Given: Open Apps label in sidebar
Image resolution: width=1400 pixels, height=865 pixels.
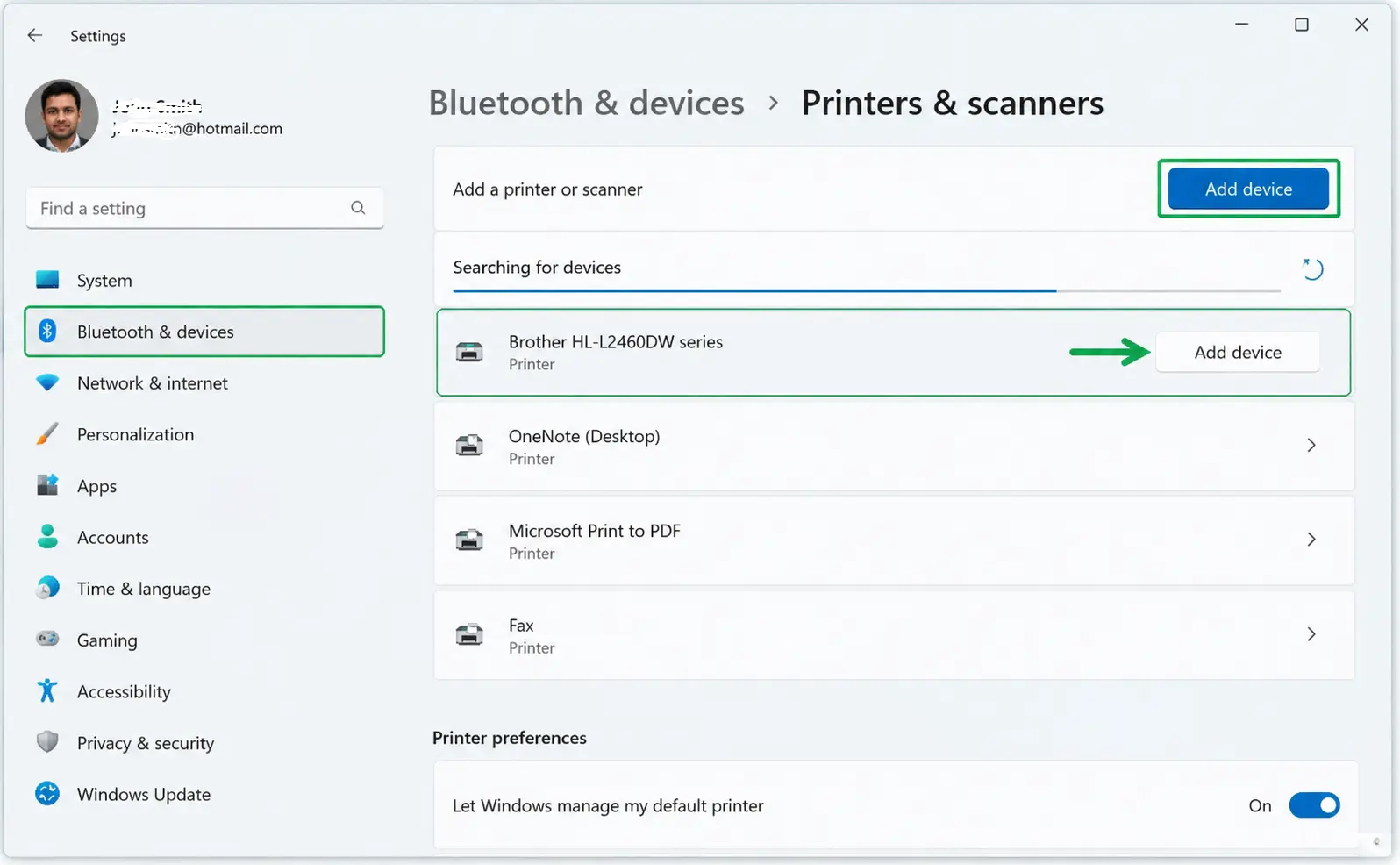Looking at the screenshot, I should [x=96, y=486].
